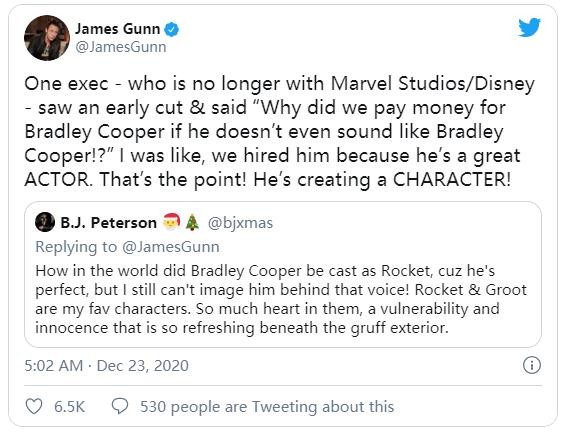Screen dimensions: 568x432
Task: Click James Gunn's verified badge
Action: 172,29
